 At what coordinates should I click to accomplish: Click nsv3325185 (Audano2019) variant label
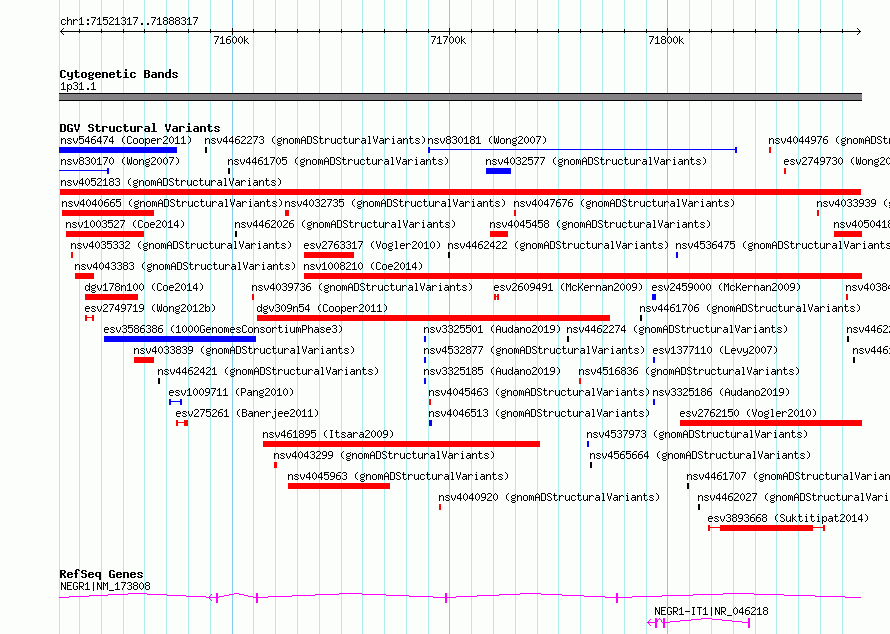(x=492, y=371)
